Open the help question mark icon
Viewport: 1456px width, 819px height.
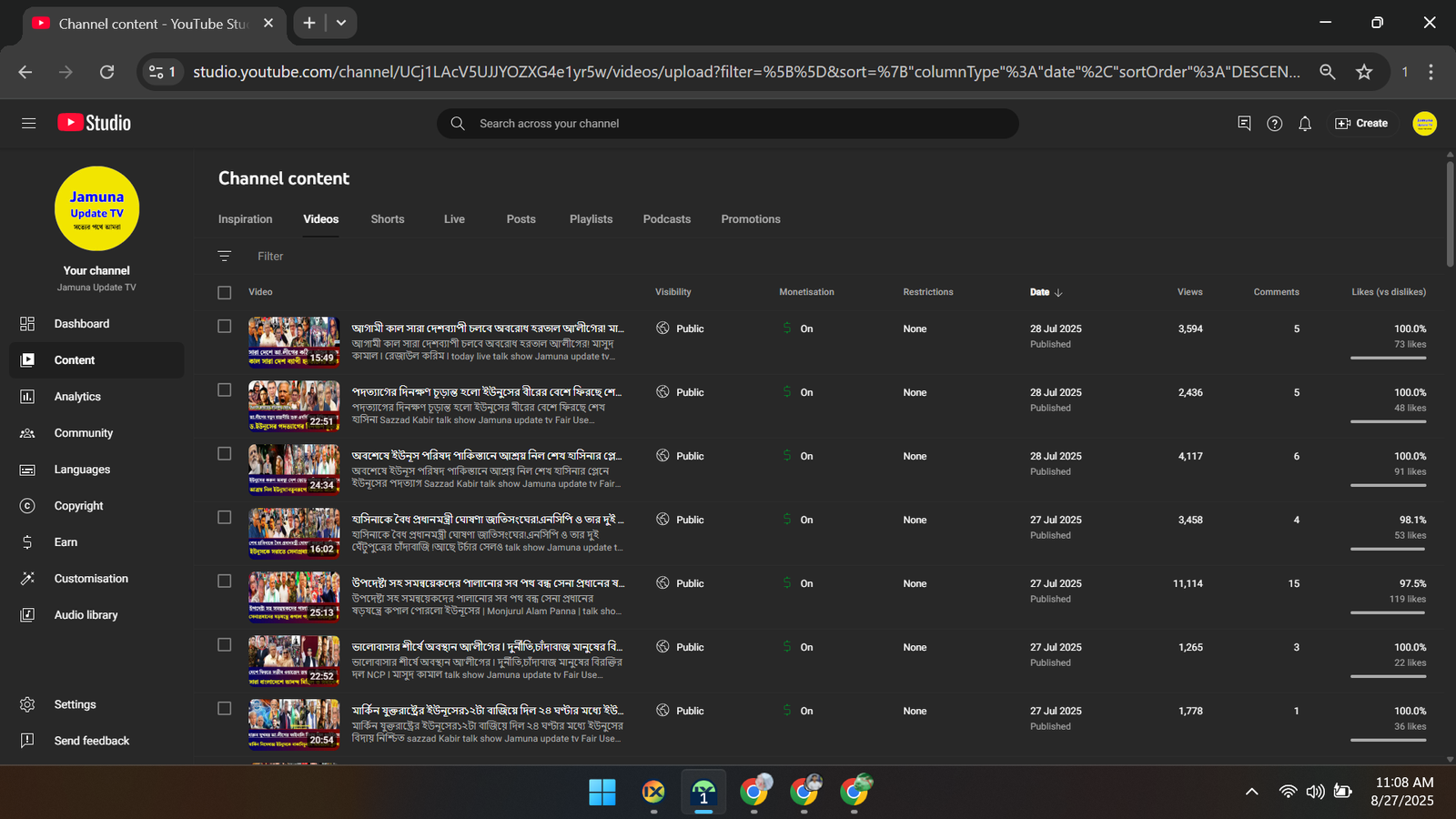click(1274, 124)
